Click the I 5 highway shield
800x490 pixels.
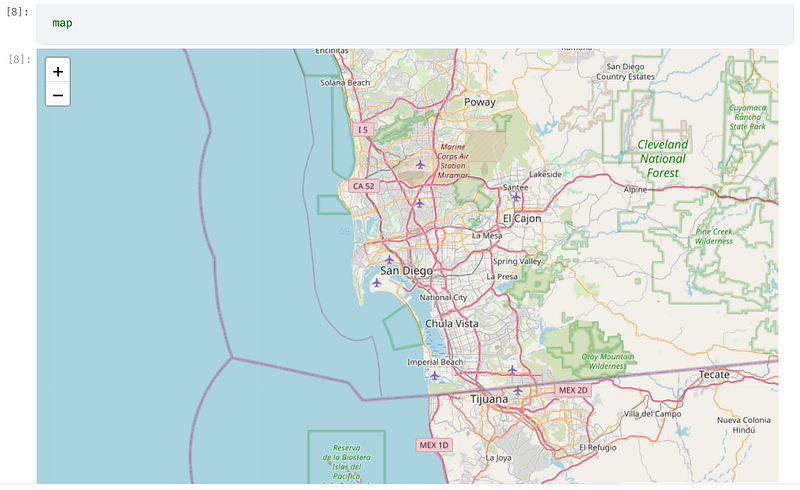(363, 130)
